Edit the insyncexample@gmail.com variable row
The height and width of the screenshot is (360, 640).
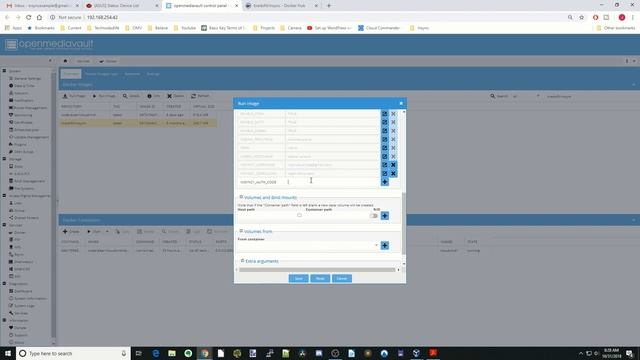[384, 165]
